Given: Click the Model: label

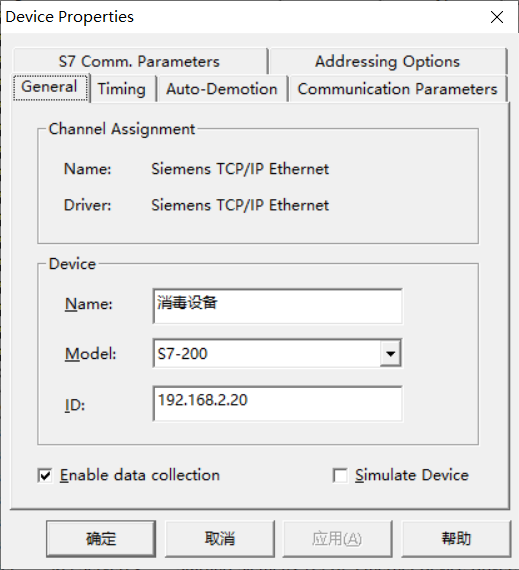Looking at the screenshot, I should click(90, 354).
